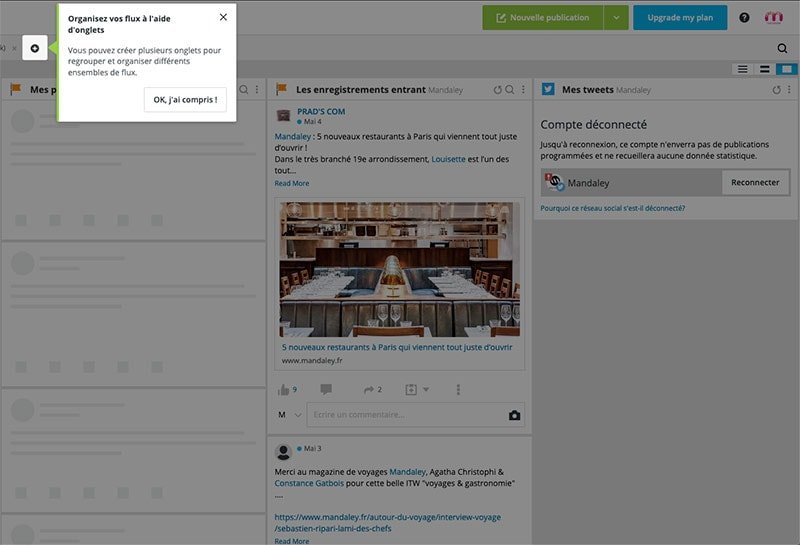Open the profile avatar menu
This screenshot has width=800, height=545.
coord(773,17)
